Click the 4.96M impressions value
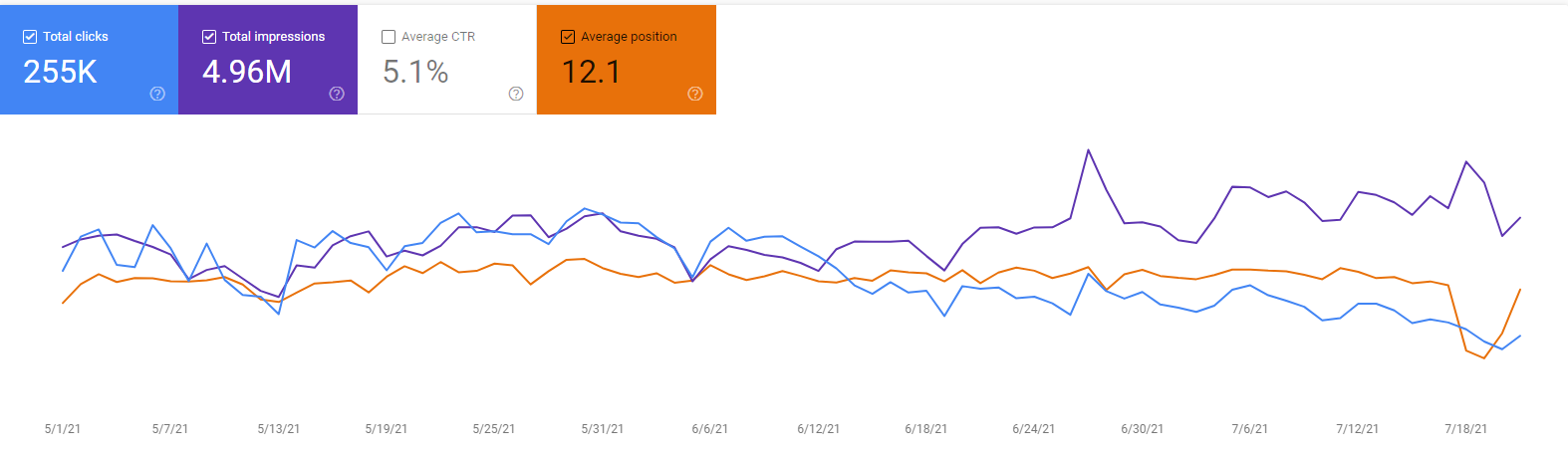1568x459 pixels. pos(247,72)
